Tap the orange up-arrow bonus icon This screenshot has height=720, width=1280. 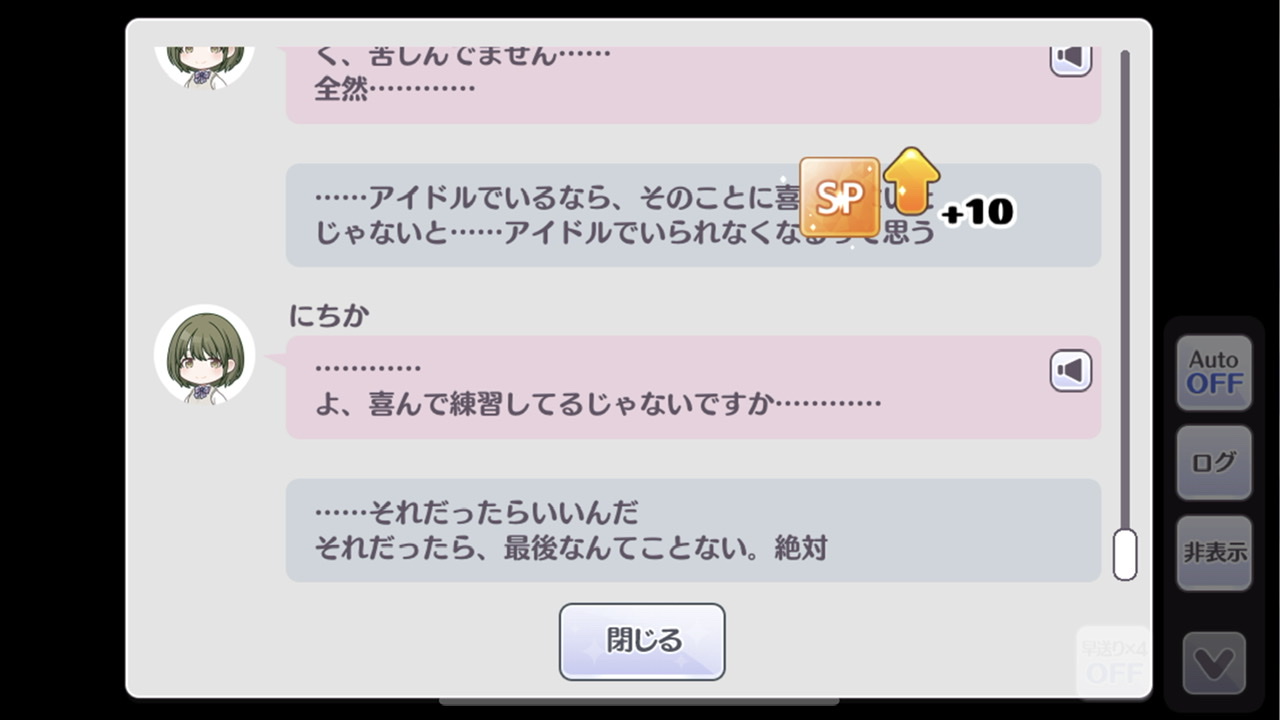[911, 181]
